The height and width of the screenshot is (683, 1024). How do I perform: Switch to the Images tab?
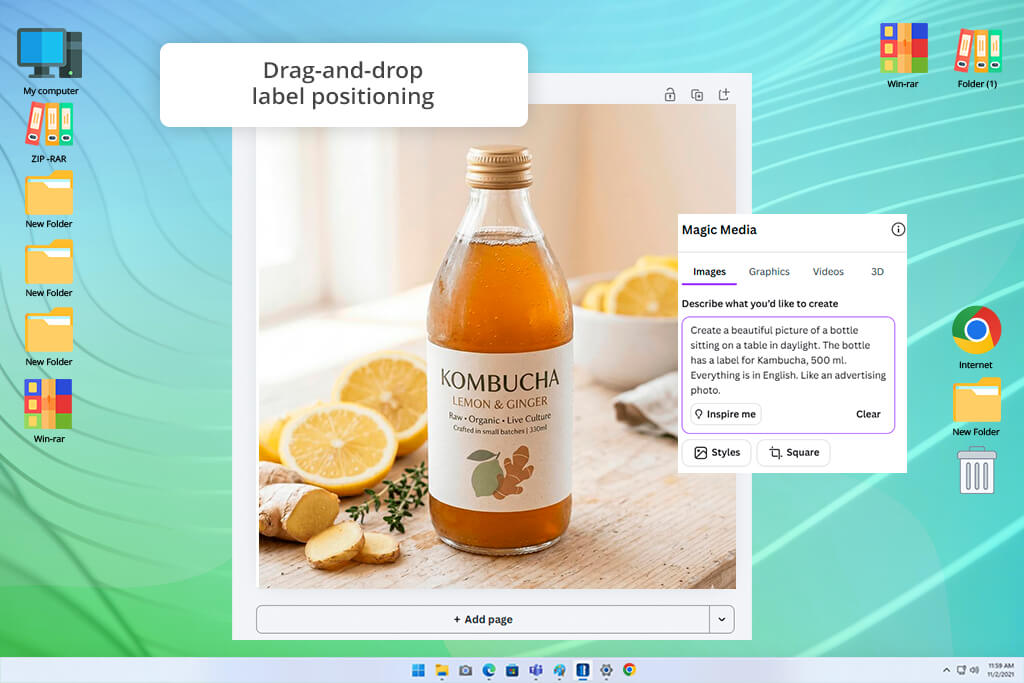[x=709, y=272]
